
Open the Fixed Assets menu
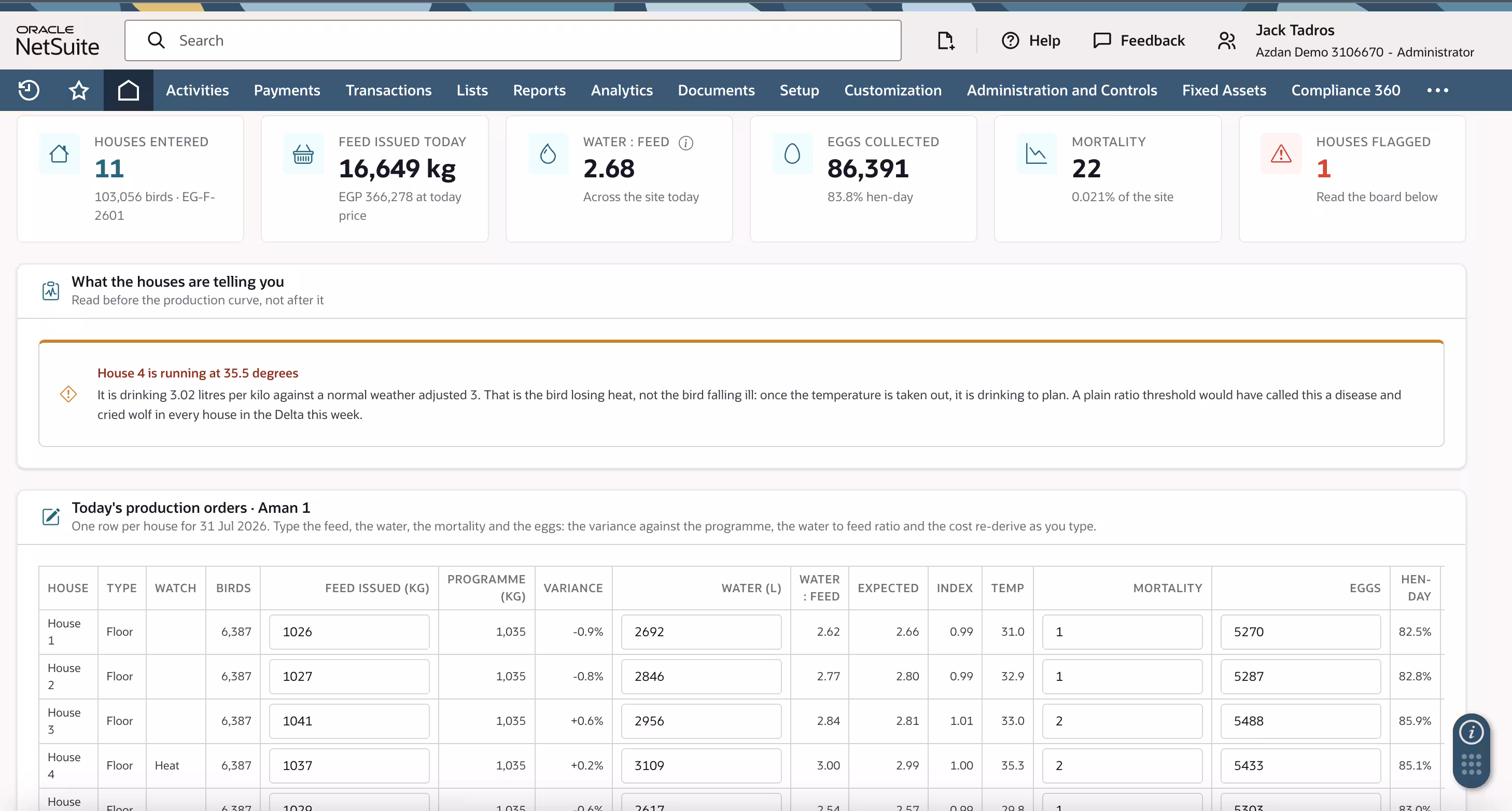1224,90
